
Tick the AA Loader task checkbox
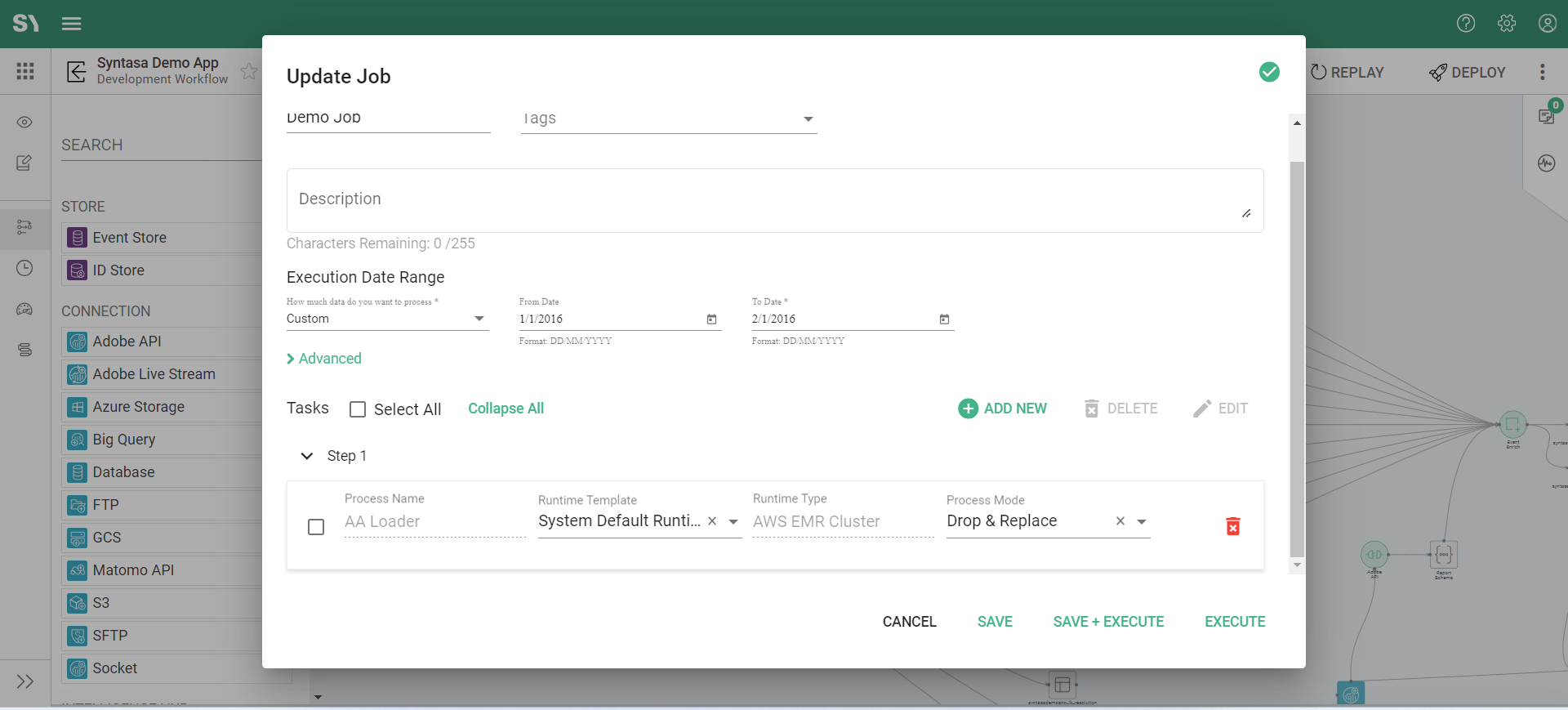tap(316, 527)
